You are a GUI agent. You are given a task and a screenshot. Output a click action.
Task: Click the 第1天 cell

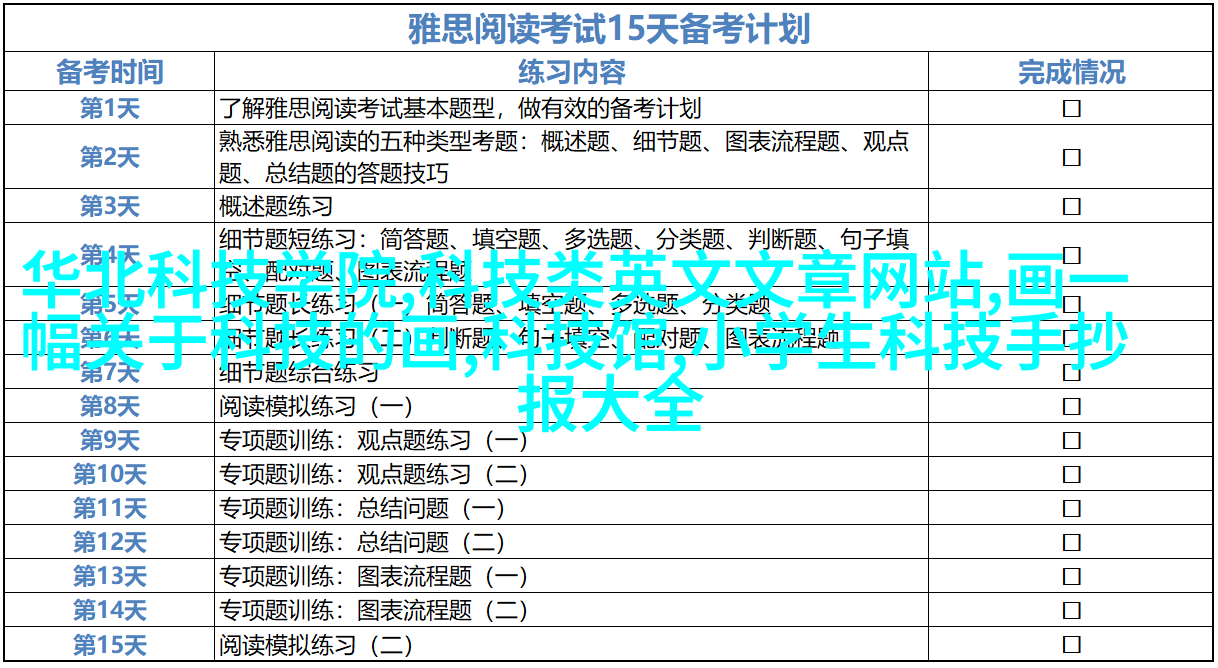pos(109,108)
